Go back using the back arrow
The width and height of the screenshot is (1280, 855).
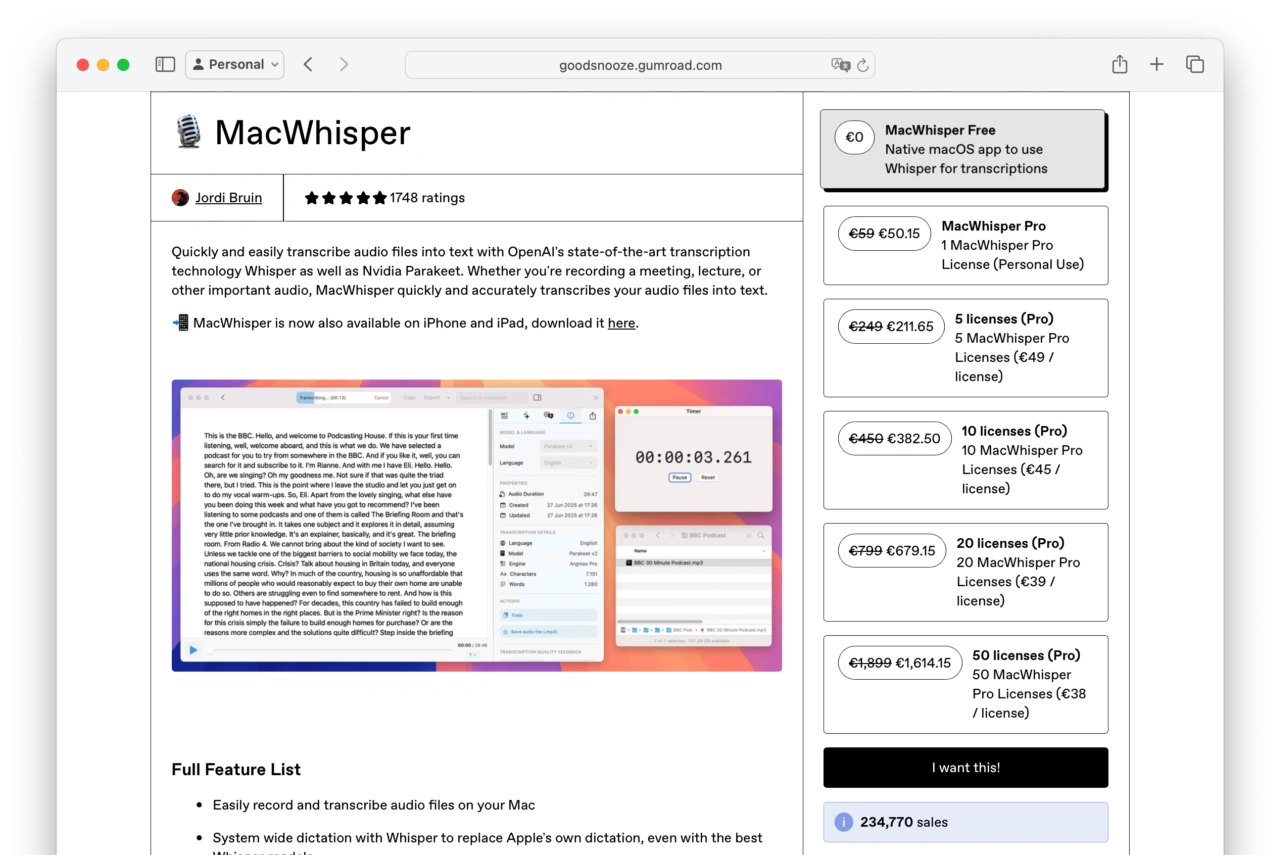coord(308,65)
